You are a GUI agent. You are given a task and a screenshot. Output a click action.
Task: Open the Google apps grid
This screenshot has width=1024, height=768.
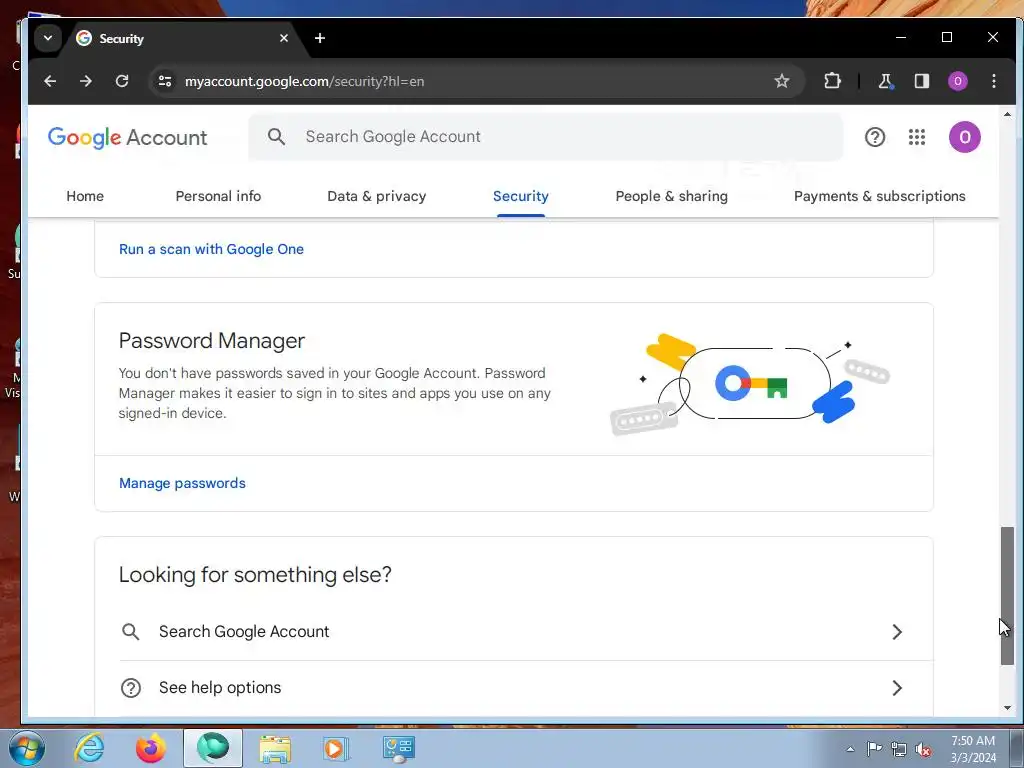click(x=917, y=137)
